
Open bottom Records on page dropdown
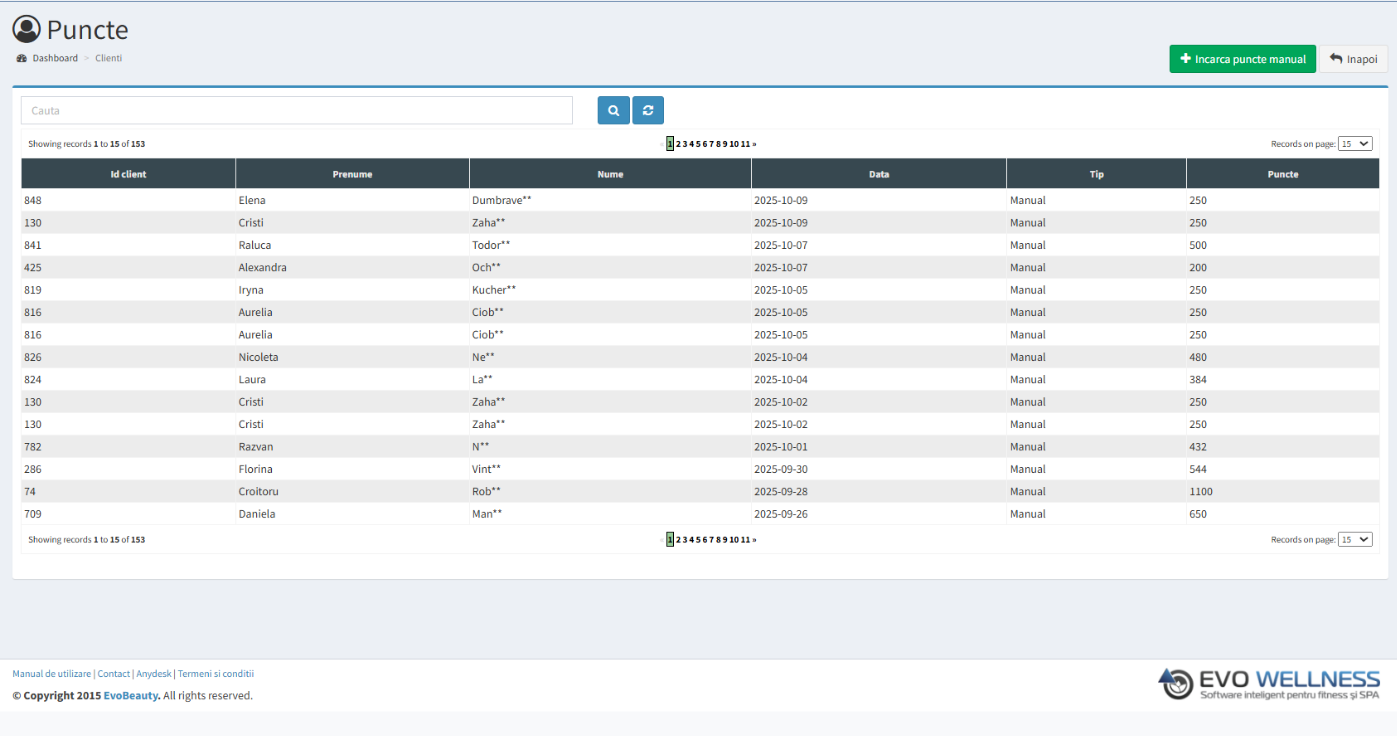(x=1355, y=540)
